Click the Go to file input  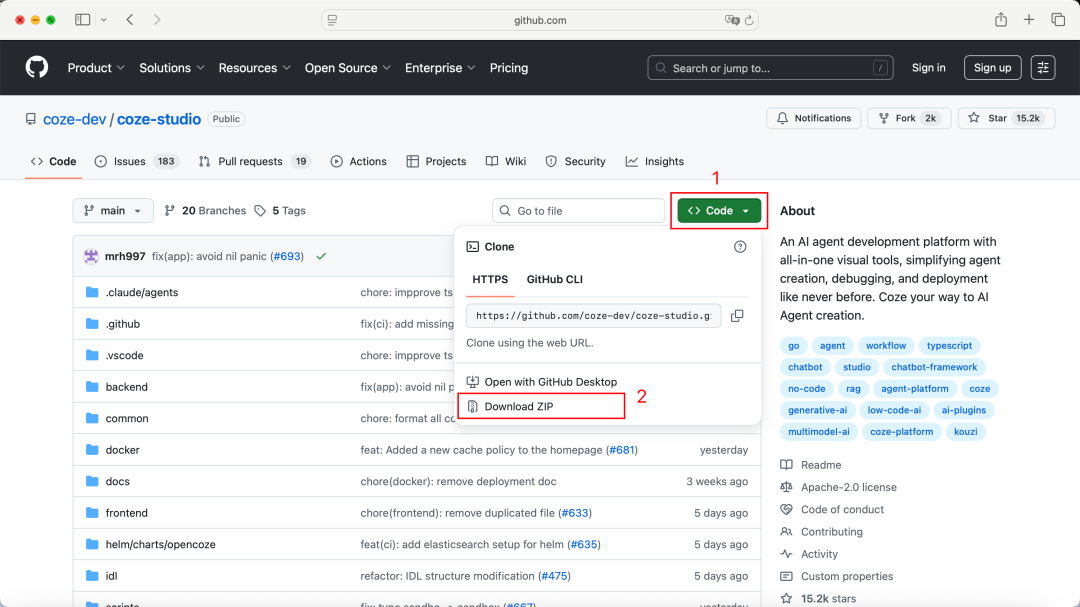(x=579, y=211)
